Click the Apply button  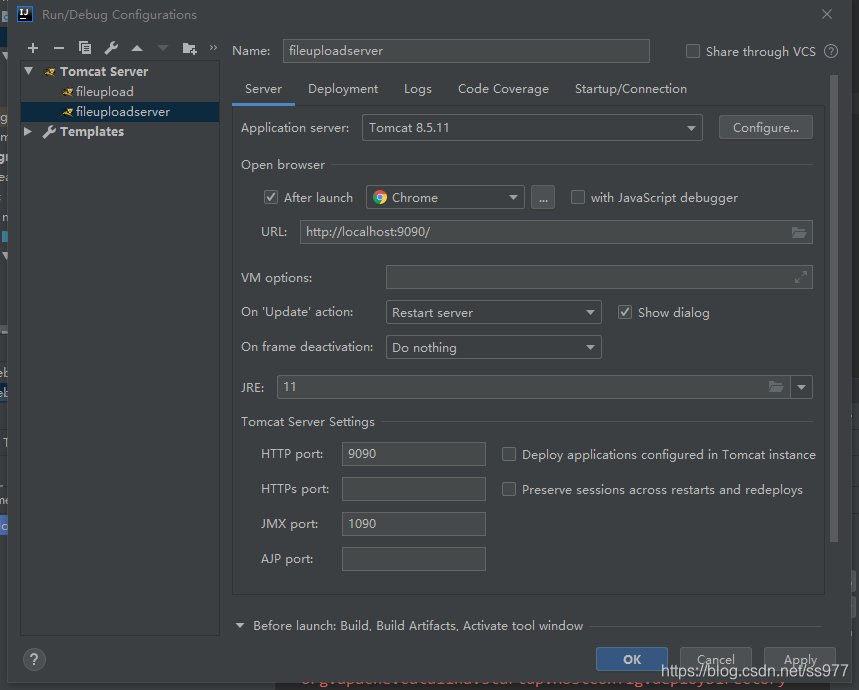pos(800,659)
